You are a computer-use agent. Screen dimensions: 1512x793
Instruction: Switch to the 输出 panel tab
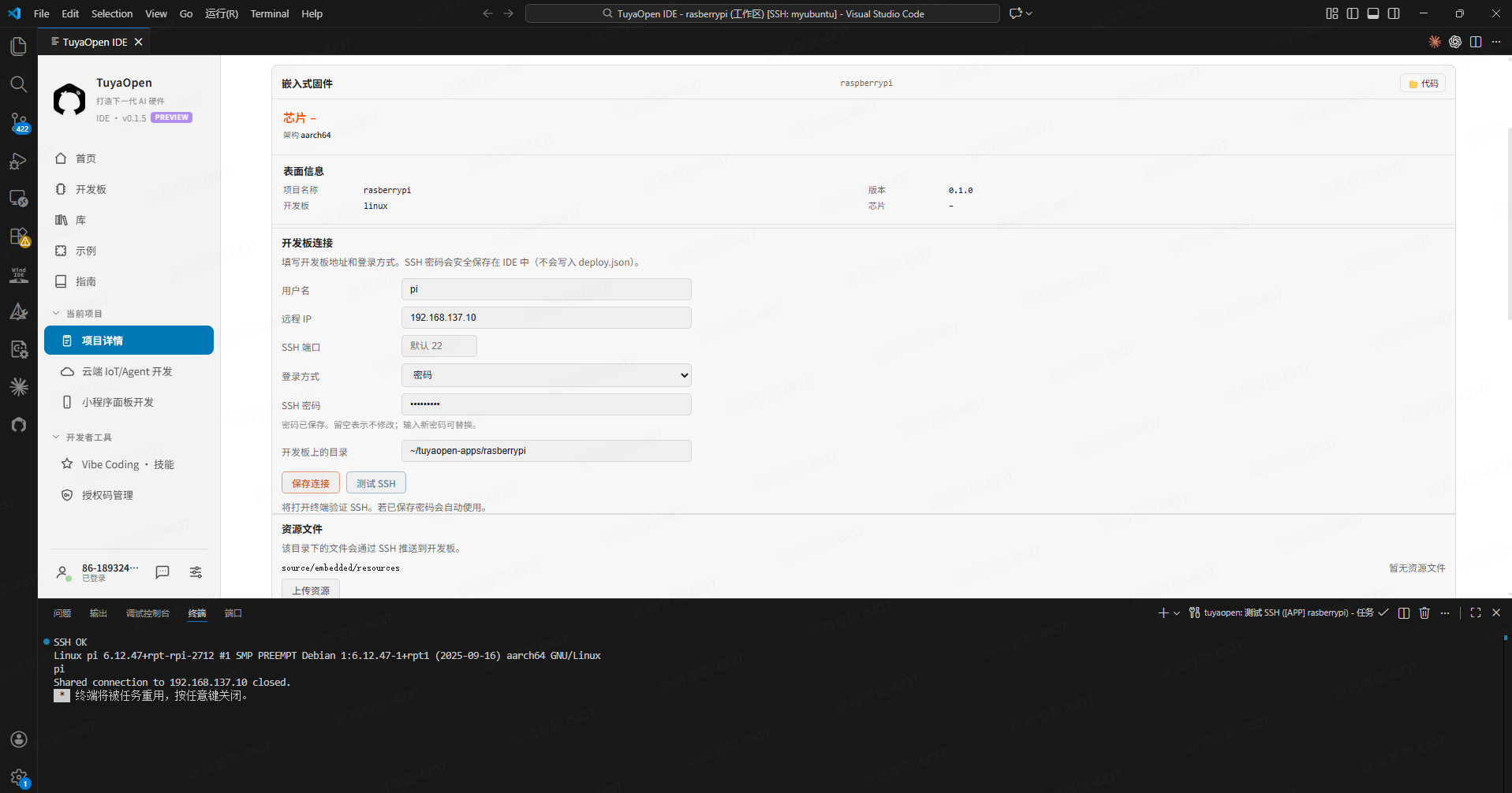click(x=99, y=613)
